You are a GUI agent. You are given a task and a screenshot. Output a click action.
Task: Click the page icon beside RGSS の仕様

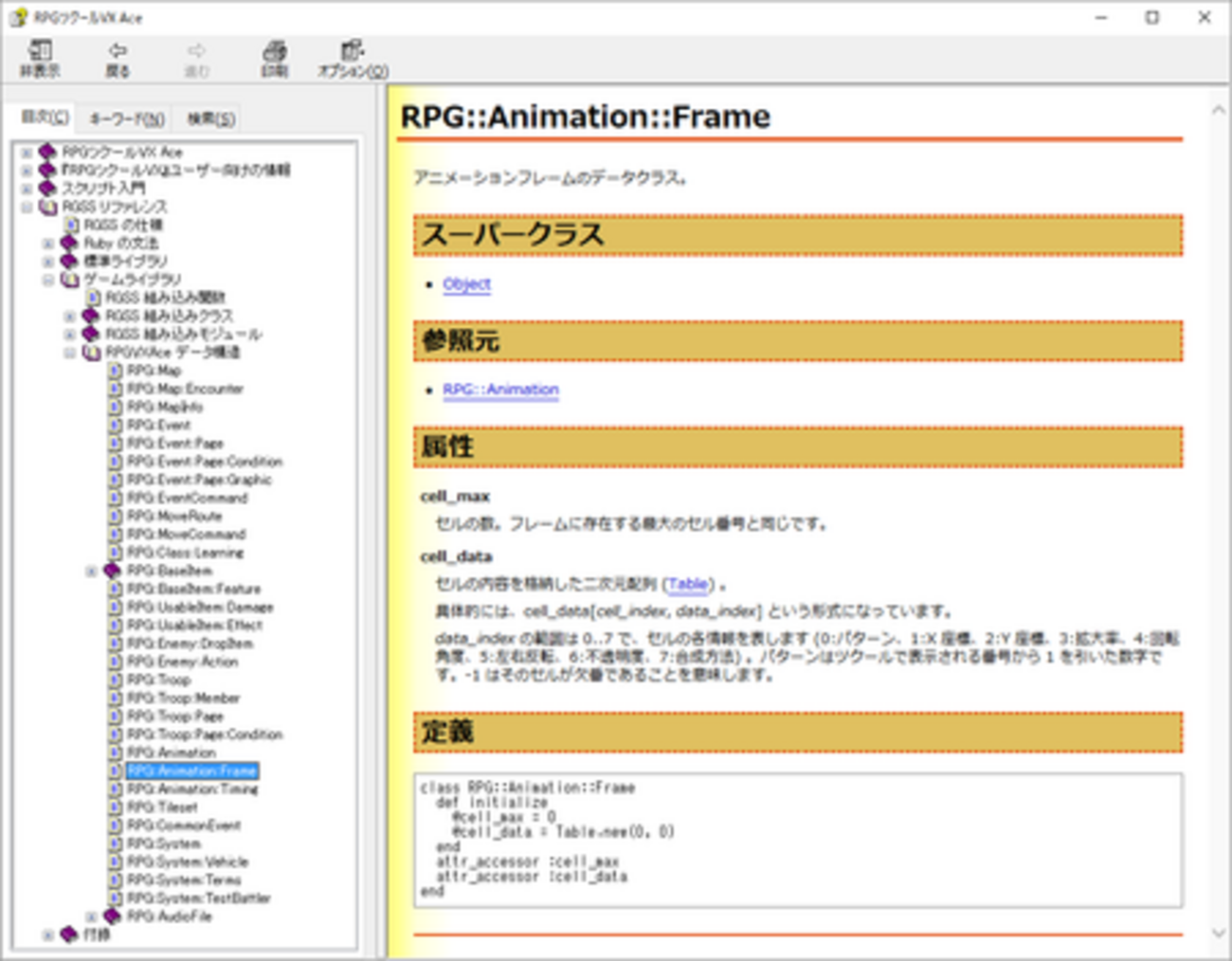tap(71, 225)
